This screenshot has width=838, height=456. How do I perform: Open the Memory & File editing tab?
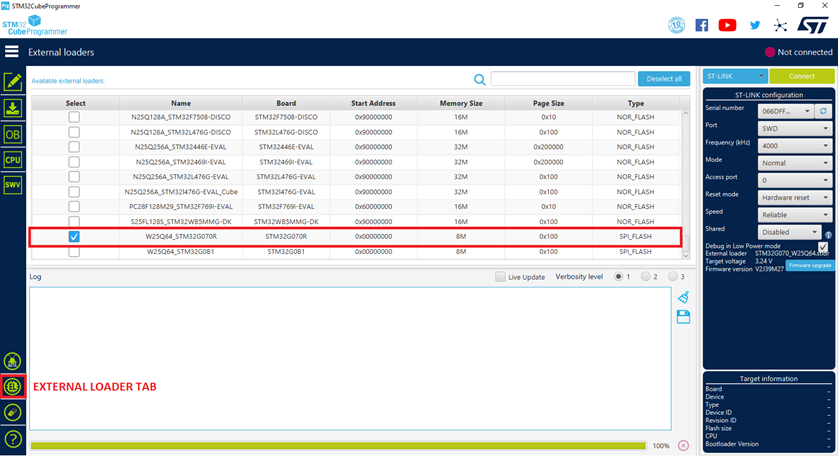coord(13,82)
